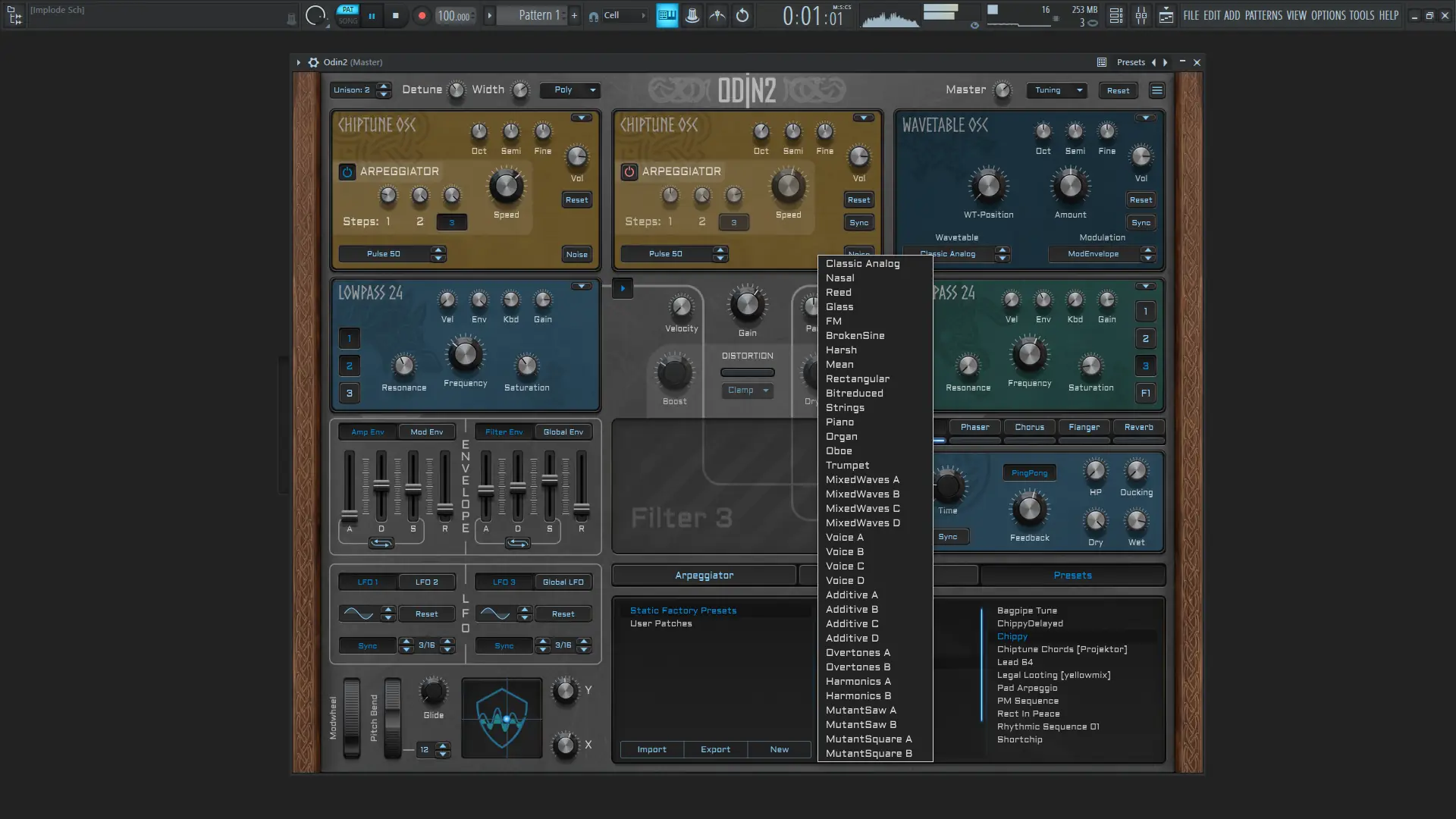Toggle second Chiptune Osc arpeggiator power
1456x819 pixels.
coord(629,171)
